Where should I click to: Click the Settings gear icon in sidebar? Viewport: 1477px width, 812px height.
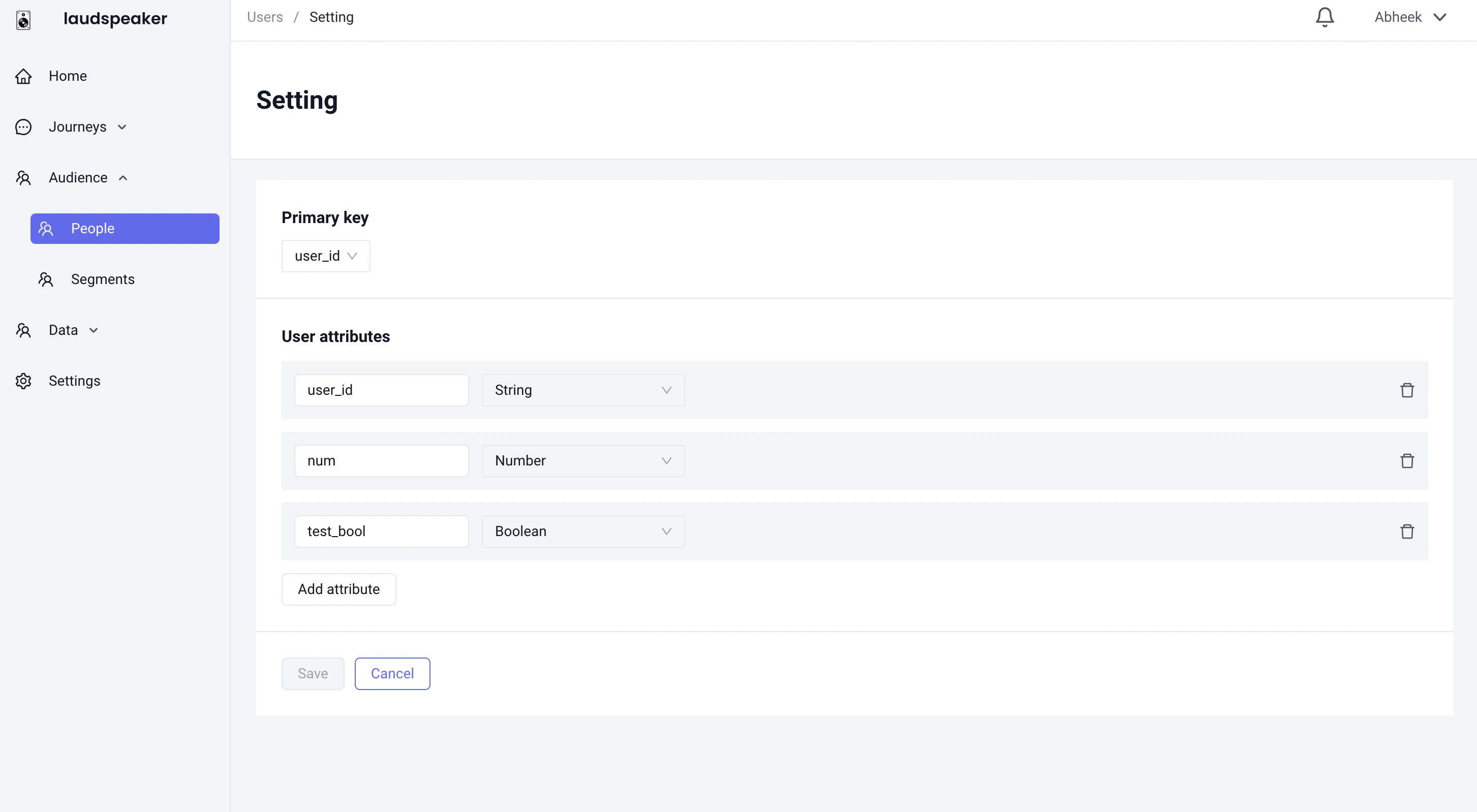[23, 381]
